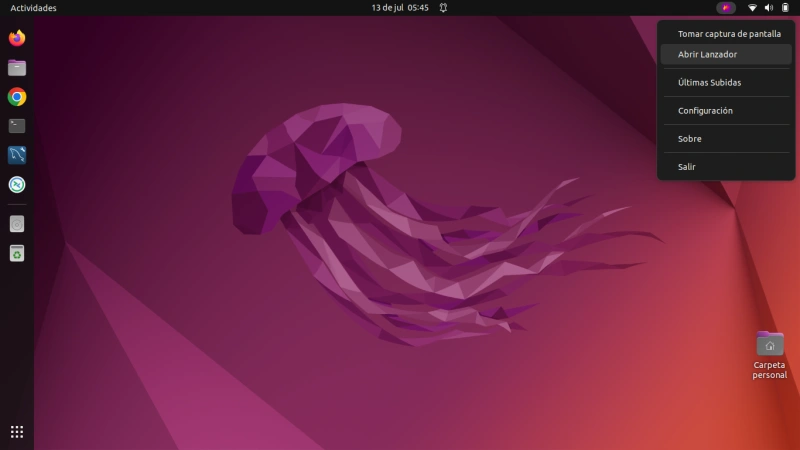The image size is (800, 450).
Task: Select Abrir Lanzador menu entry
Action: pyautogui.click(x=726, y=55)
